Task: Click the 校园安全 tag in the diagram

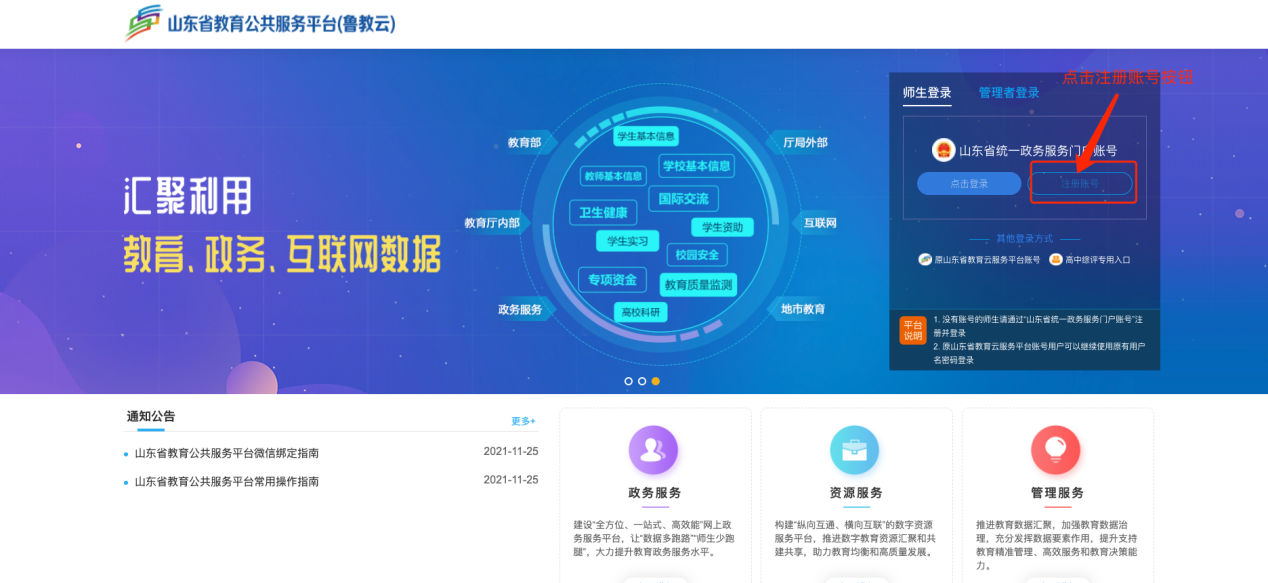Action: (x=697, y=255)
